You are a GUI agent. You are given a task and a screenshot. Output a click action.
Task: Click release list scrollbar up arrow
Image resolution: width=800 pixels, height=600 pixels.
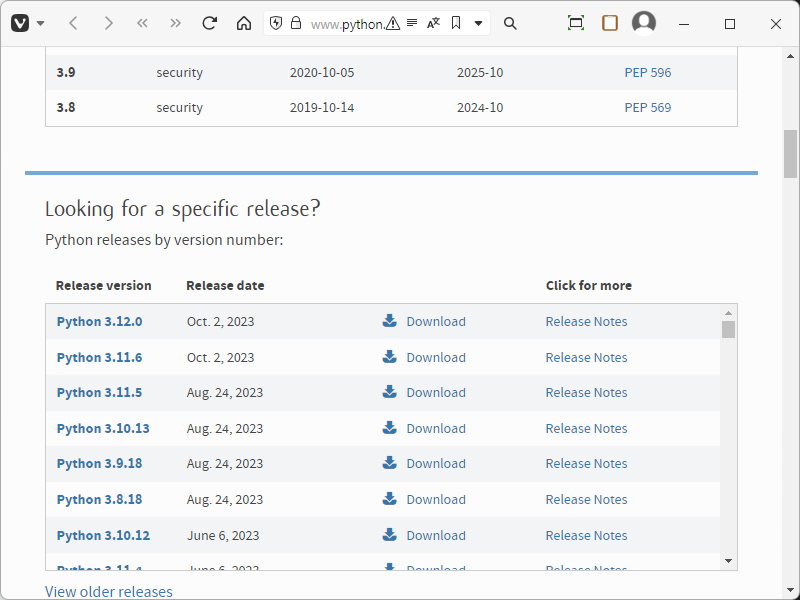point(729,313)
